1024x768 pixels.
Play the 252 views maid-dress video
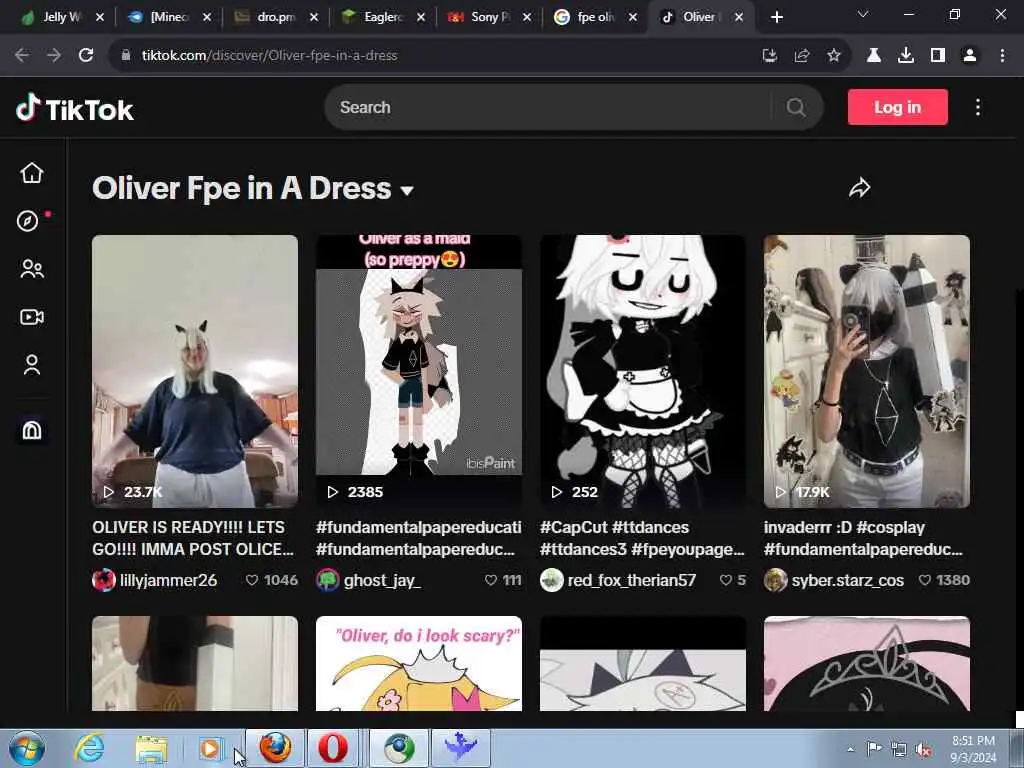643,371
